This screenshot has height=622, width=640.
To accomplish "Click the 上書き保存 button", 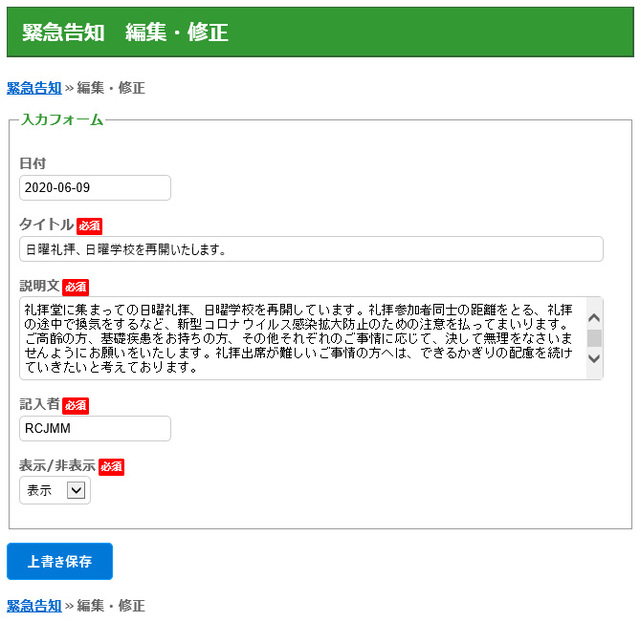I will point(60,561).
